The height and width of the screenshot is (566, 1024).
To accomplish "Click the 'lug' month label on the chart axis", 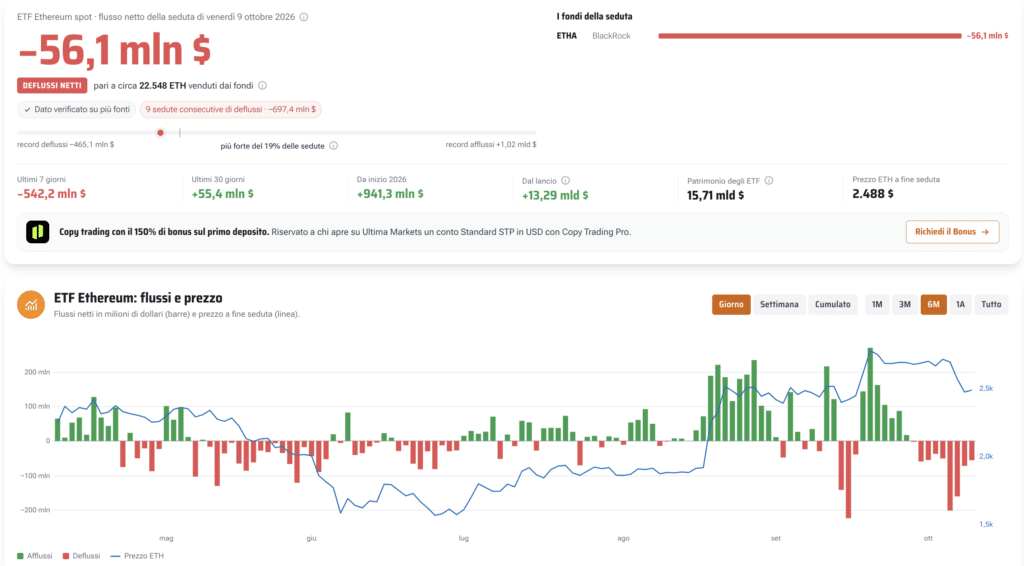I will click(464, 539).
